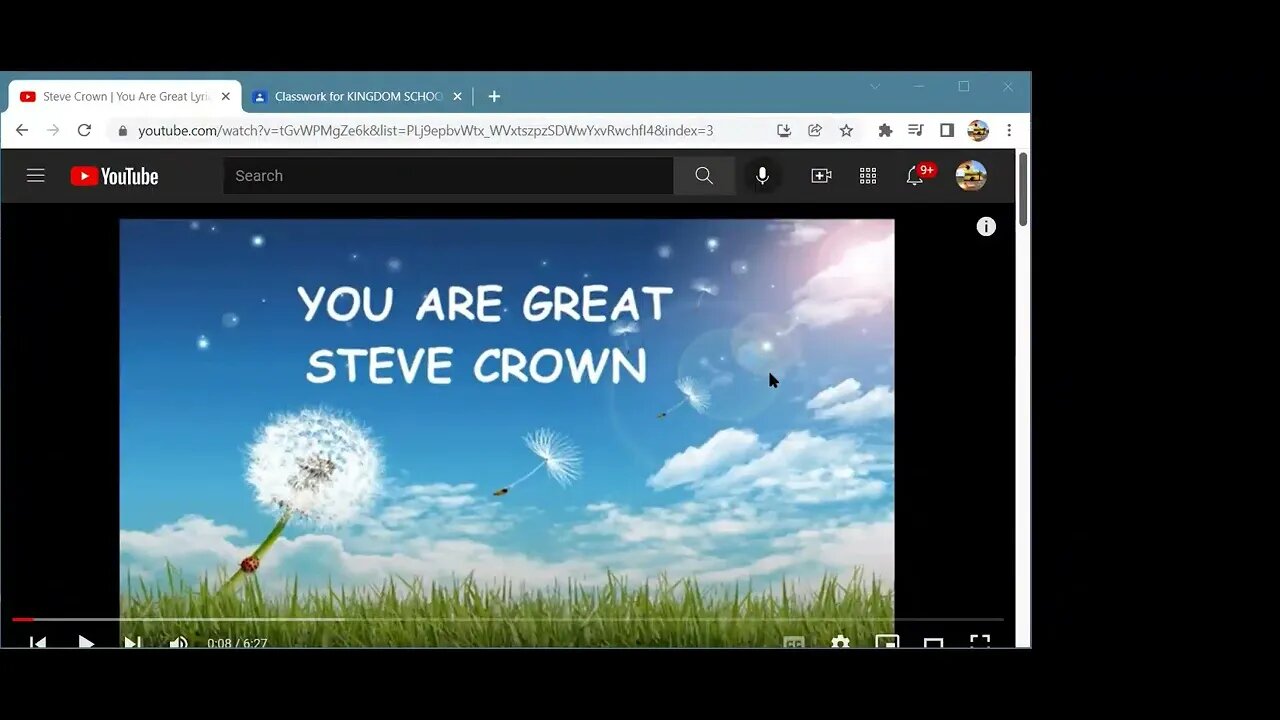Image resolution: width=1280 pixels, height=720 pixels.
Task: Play the paused video
Action: [86, 642]
